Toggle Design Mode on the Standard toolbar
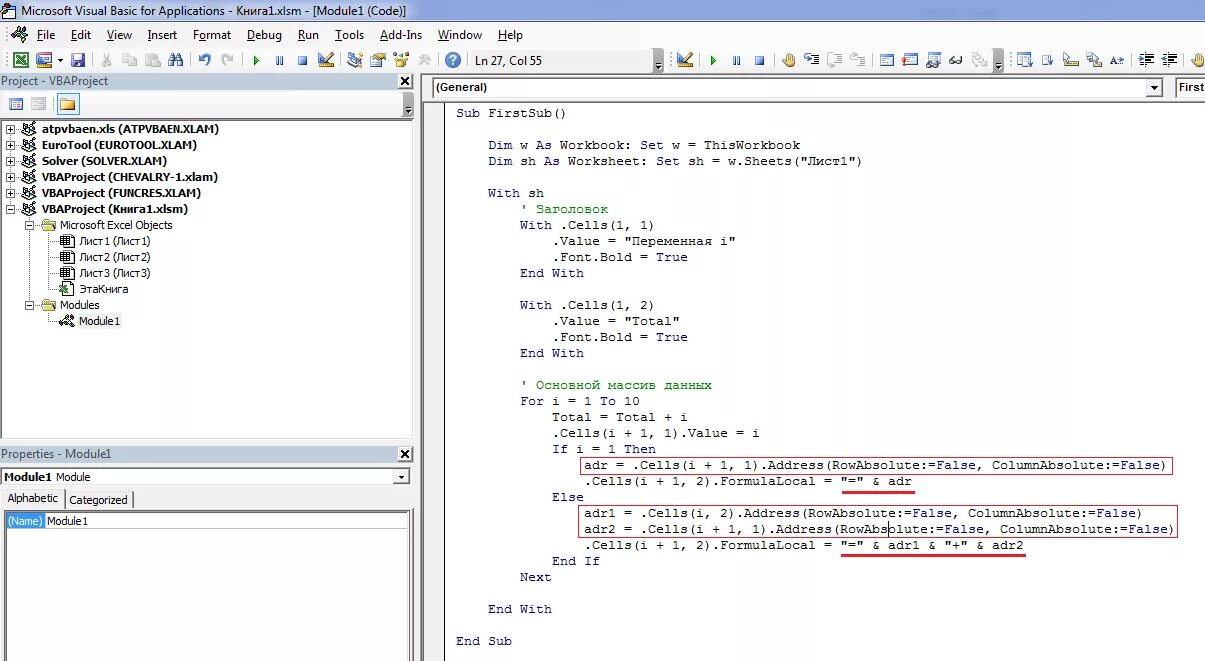Viewport: 1205px width, 661px height. coord(325,60)
